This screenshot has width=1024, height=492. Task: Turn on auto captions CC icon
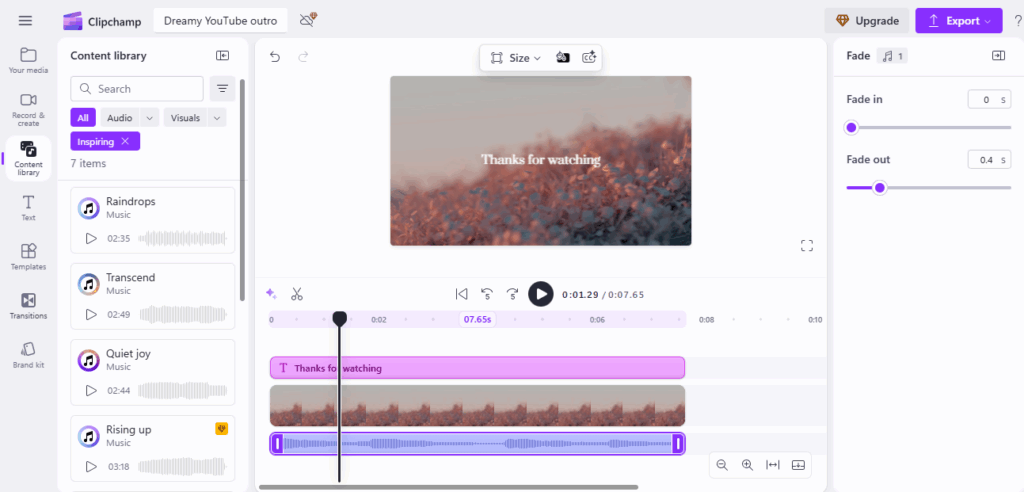(x=589, y=57)
